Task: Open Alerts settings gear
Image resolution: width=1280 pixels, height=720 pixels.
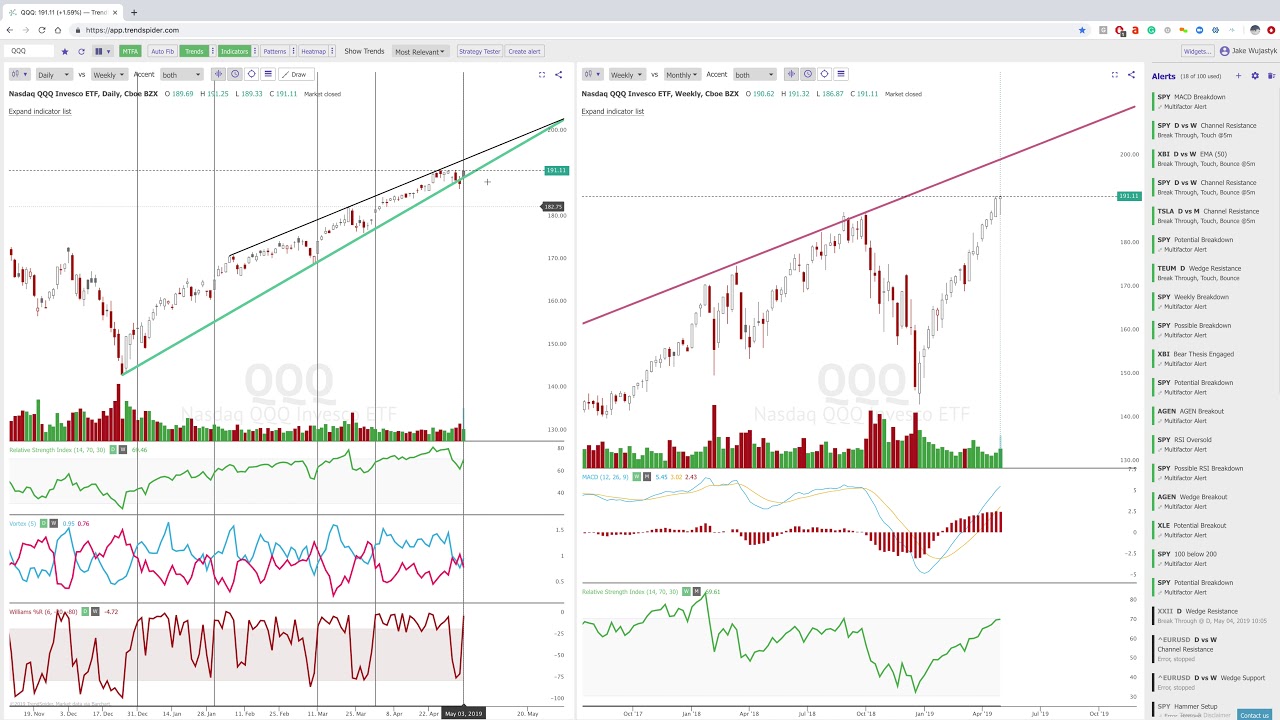Action: pyautogui.click(x=1255, y=76)
